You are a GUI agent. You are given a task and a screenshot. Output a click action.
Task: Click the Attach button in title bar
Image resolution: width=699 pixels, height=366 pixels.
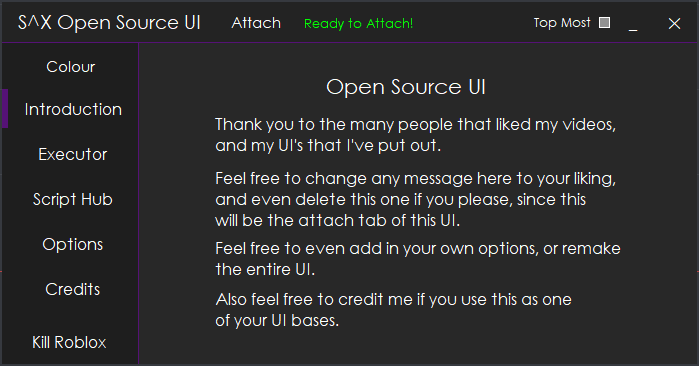point(256,23)
